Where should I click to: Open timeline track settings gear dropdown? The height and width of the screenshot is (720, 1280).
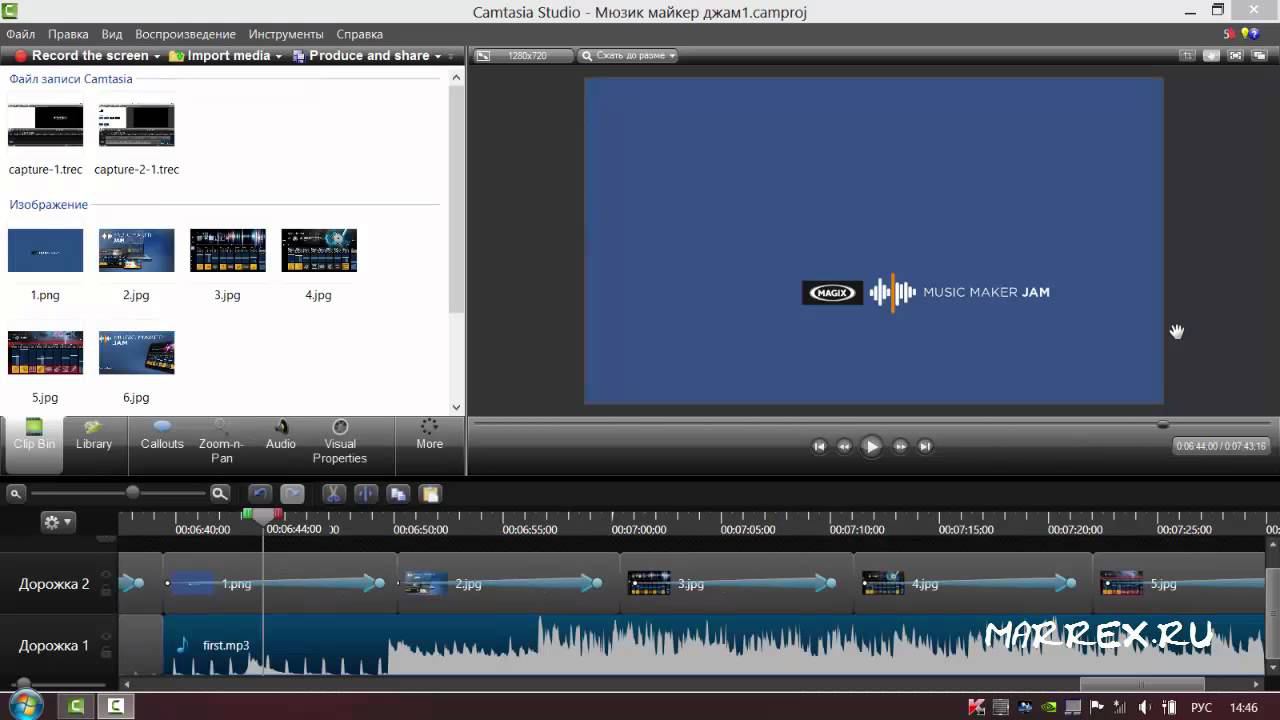pyautogui.click(x=56, y=522)
